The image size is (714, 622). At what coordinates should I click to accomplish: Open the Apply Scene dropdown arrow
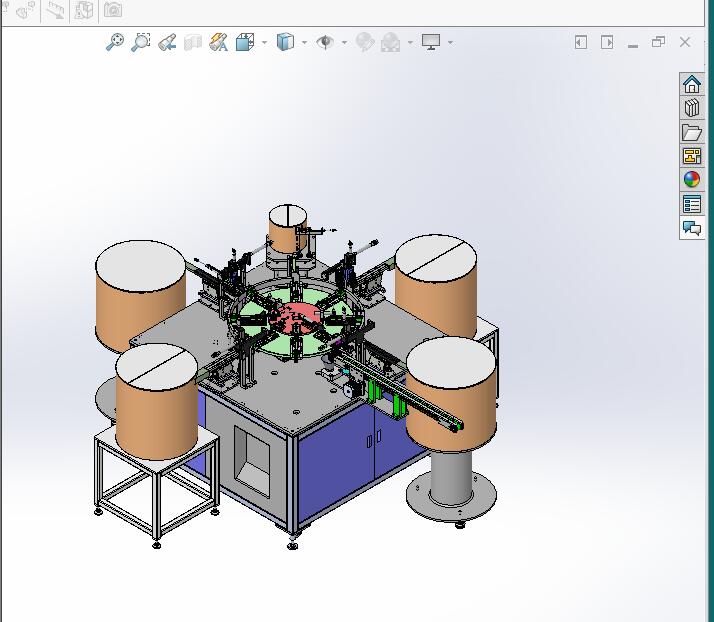click(410, 43)
